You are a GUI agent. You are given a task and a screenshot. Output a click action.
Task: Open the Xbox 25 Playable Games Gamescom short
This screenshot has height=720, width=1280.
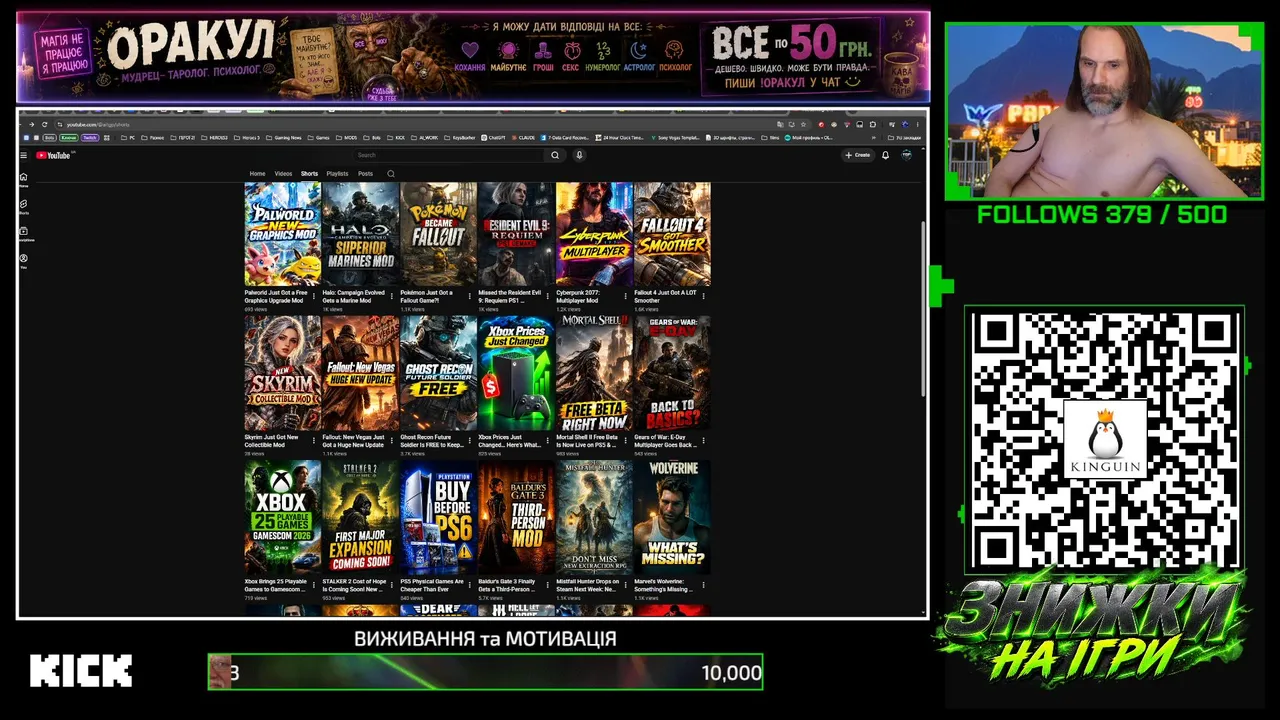pos(283,517)
